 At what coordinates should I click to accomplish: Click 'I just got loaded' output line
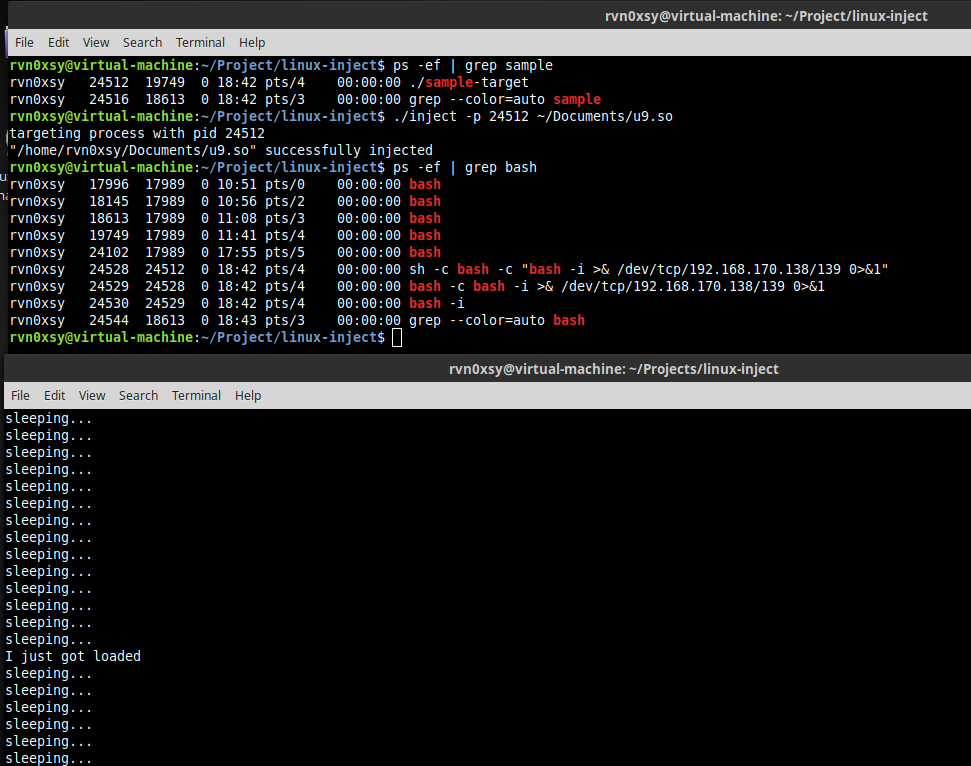(x=73, y=656)
